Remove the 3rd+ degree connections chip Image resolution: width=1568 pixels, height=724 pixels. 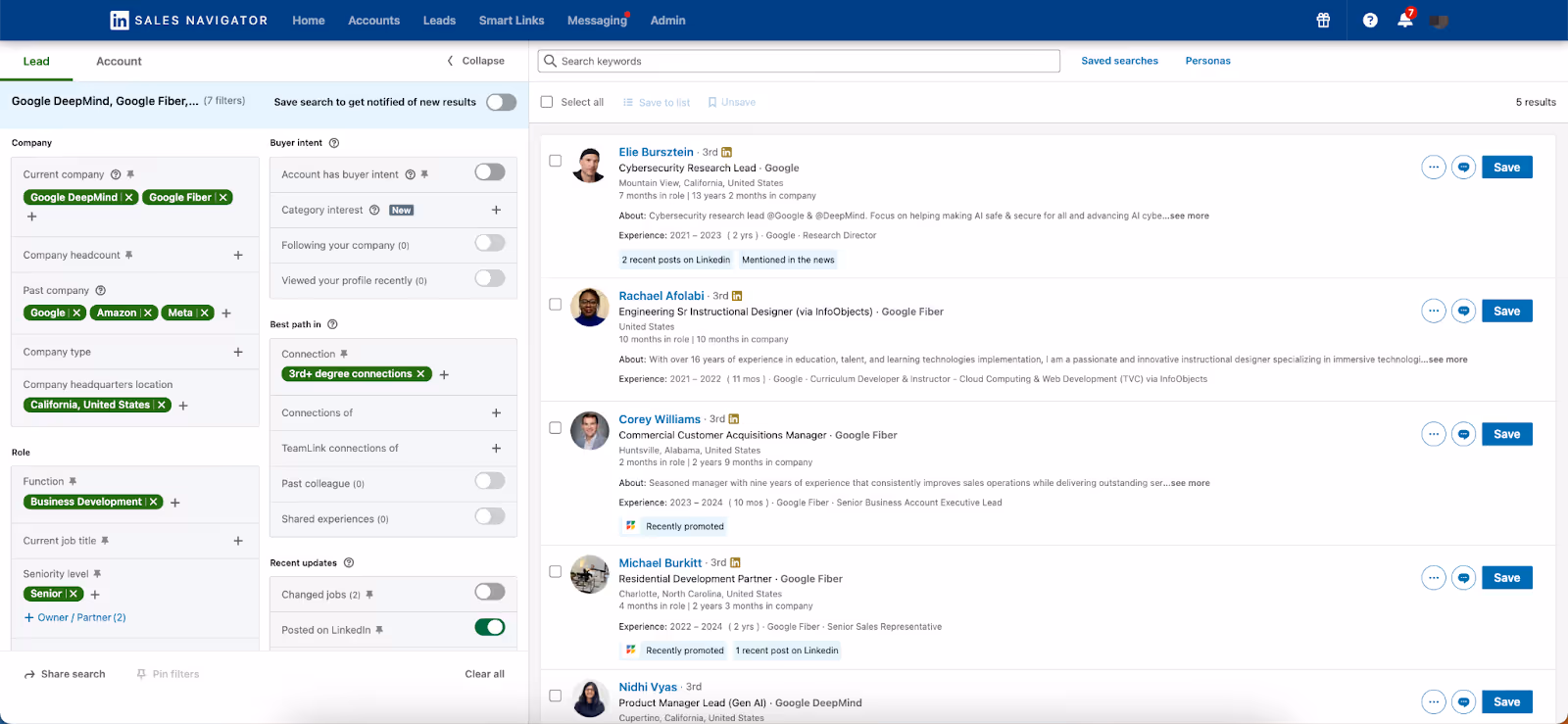(x=421, y=374)
